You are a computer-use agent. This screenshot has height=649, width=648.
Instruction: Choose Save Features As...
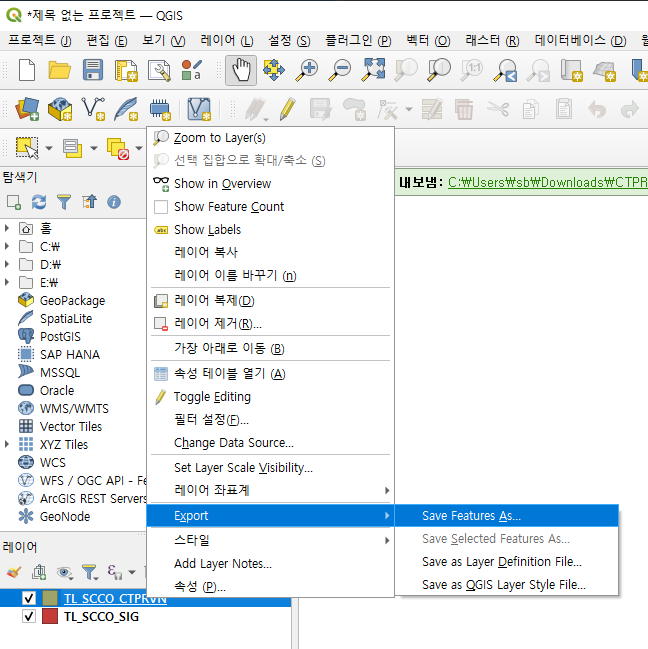pyautogui.click(x=506, y=516)
